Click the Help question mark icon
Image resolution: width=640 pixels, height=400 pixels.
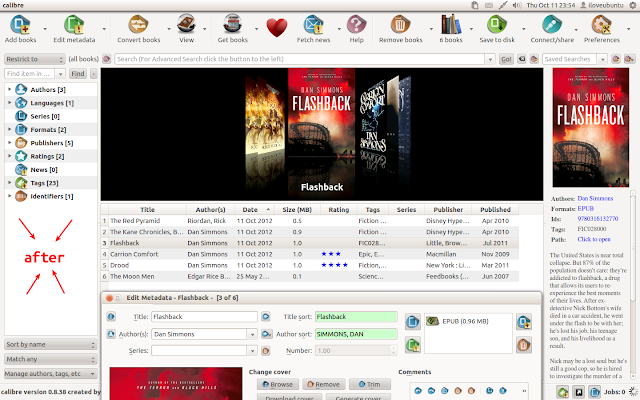tap(356, 24)
